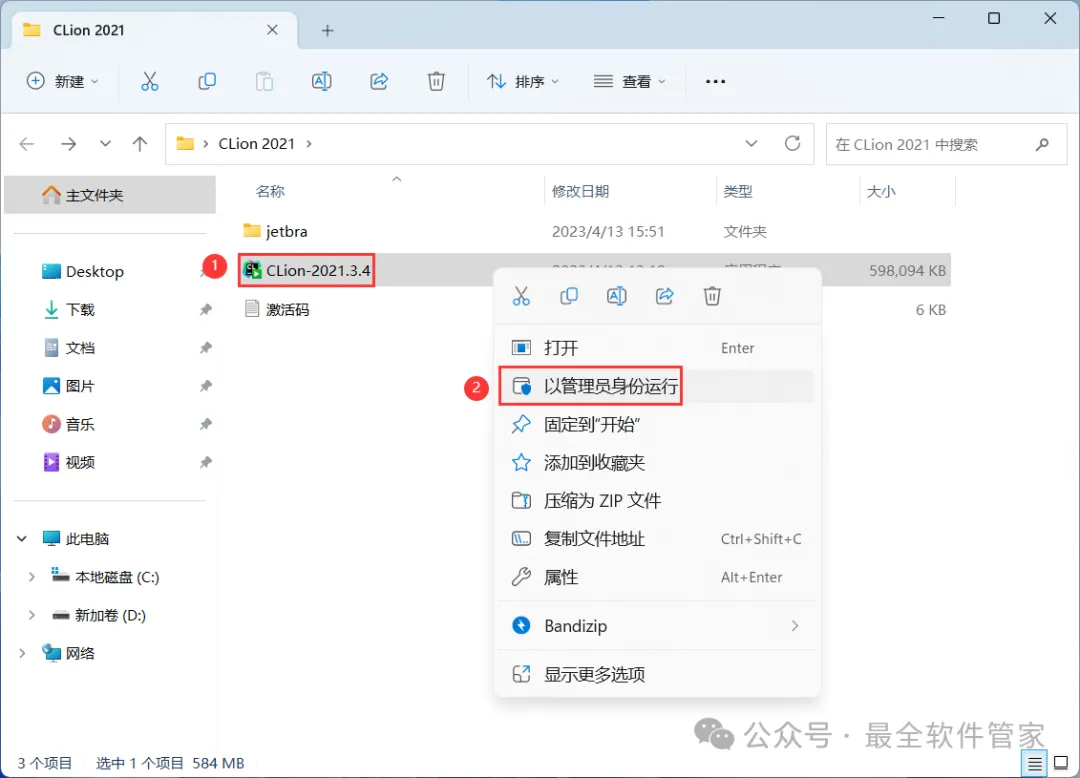
Task: Click the Cut icon in the toolbar
Action: click(x=149, y=81)
